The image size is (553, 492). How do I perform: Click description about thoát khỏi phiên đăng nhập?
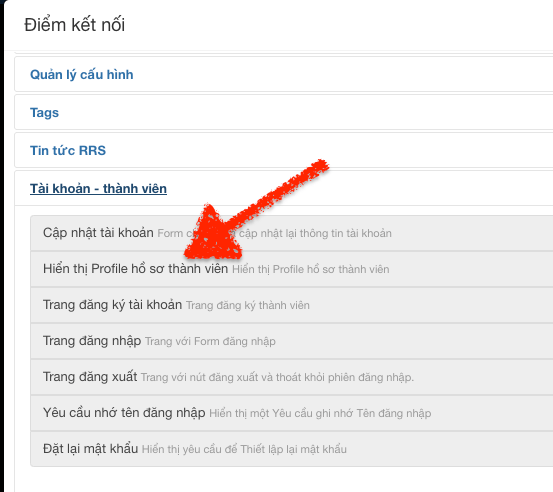pos(277,377)
